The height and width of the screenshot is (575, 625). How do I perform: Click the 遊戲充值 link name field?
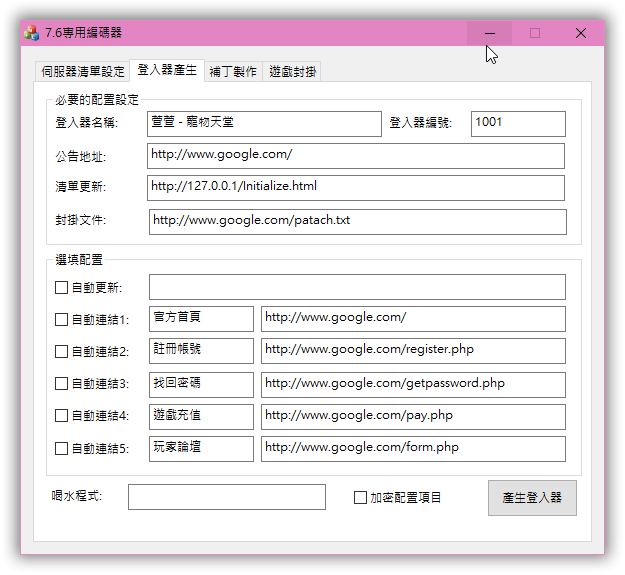[x=201, y=417]
